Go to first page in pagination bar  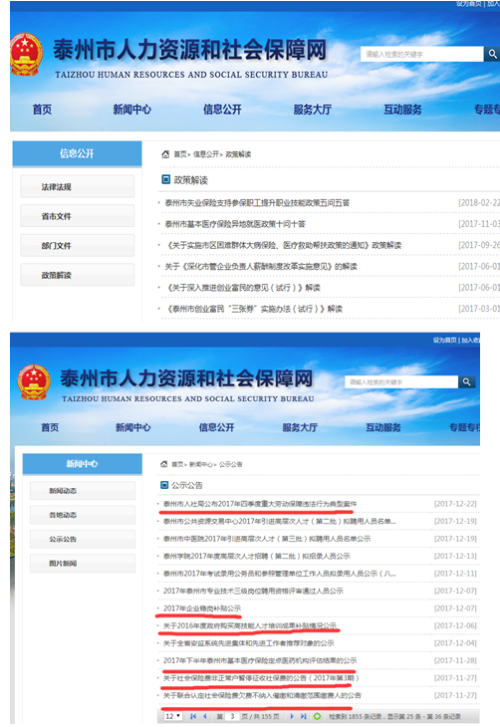[x=193, y=716]
